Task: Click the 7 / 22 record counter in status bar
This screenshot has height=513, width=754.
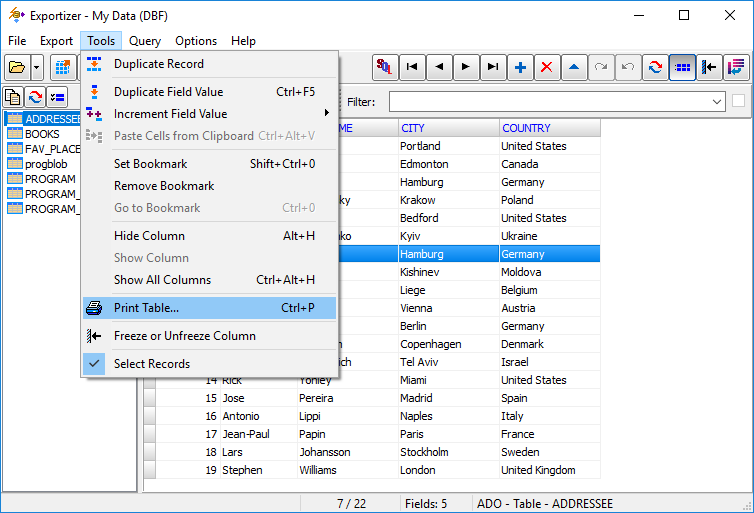Action: pyautogui.click(x=352, y=504)
